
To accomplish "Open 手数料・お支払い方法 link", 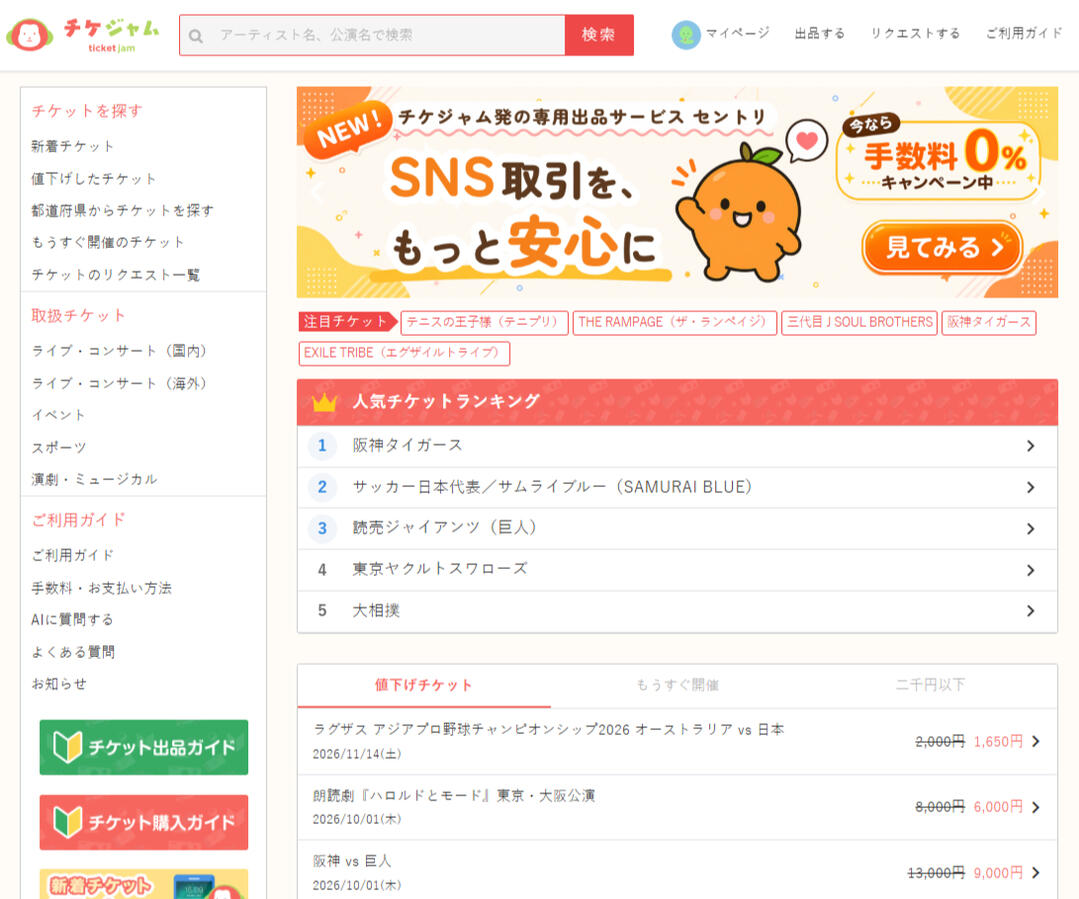I will click(102, 588).
